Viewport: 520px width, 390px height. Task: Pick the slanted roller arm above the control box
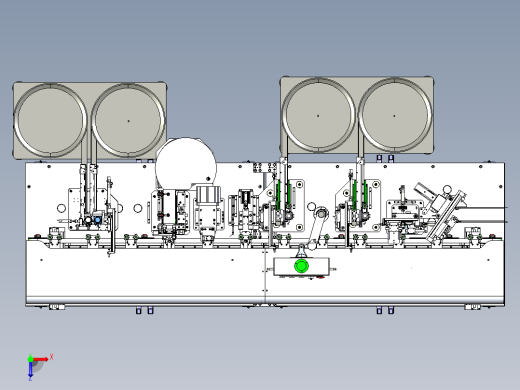tap(316, 229)
